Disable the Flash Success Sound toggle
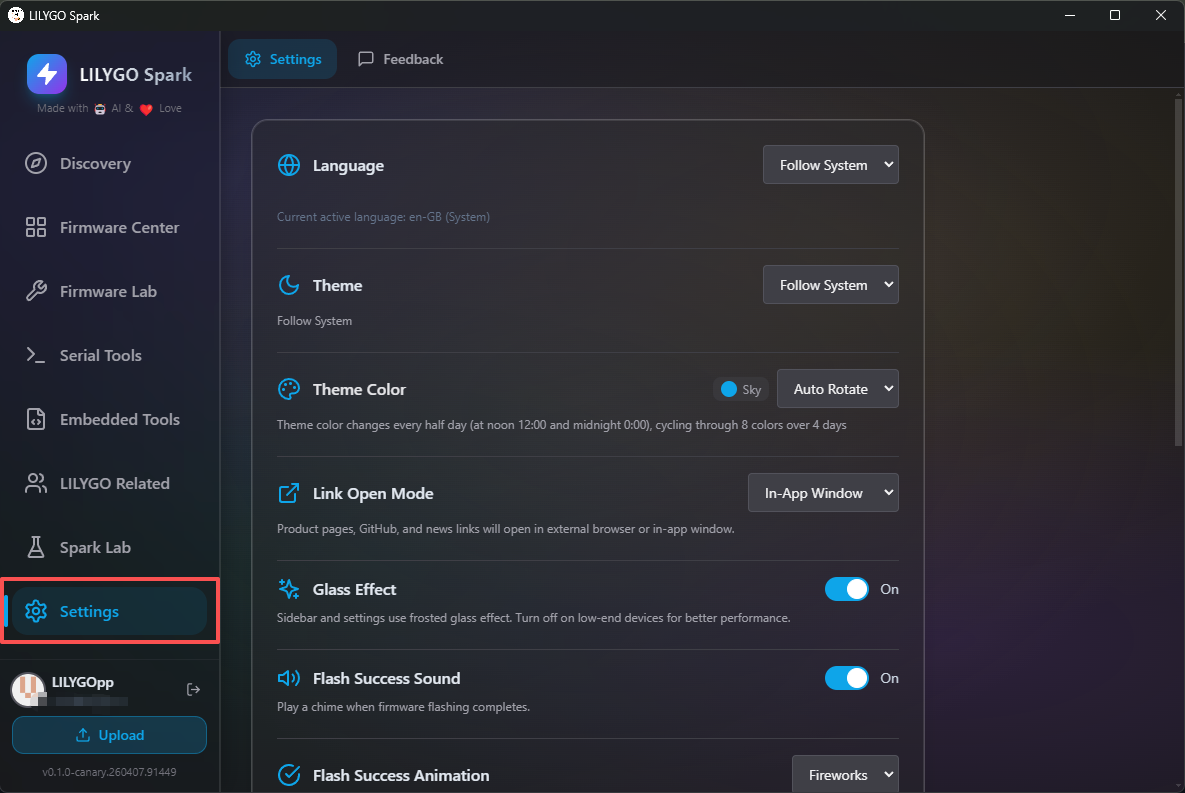 [x=846, y=679]
